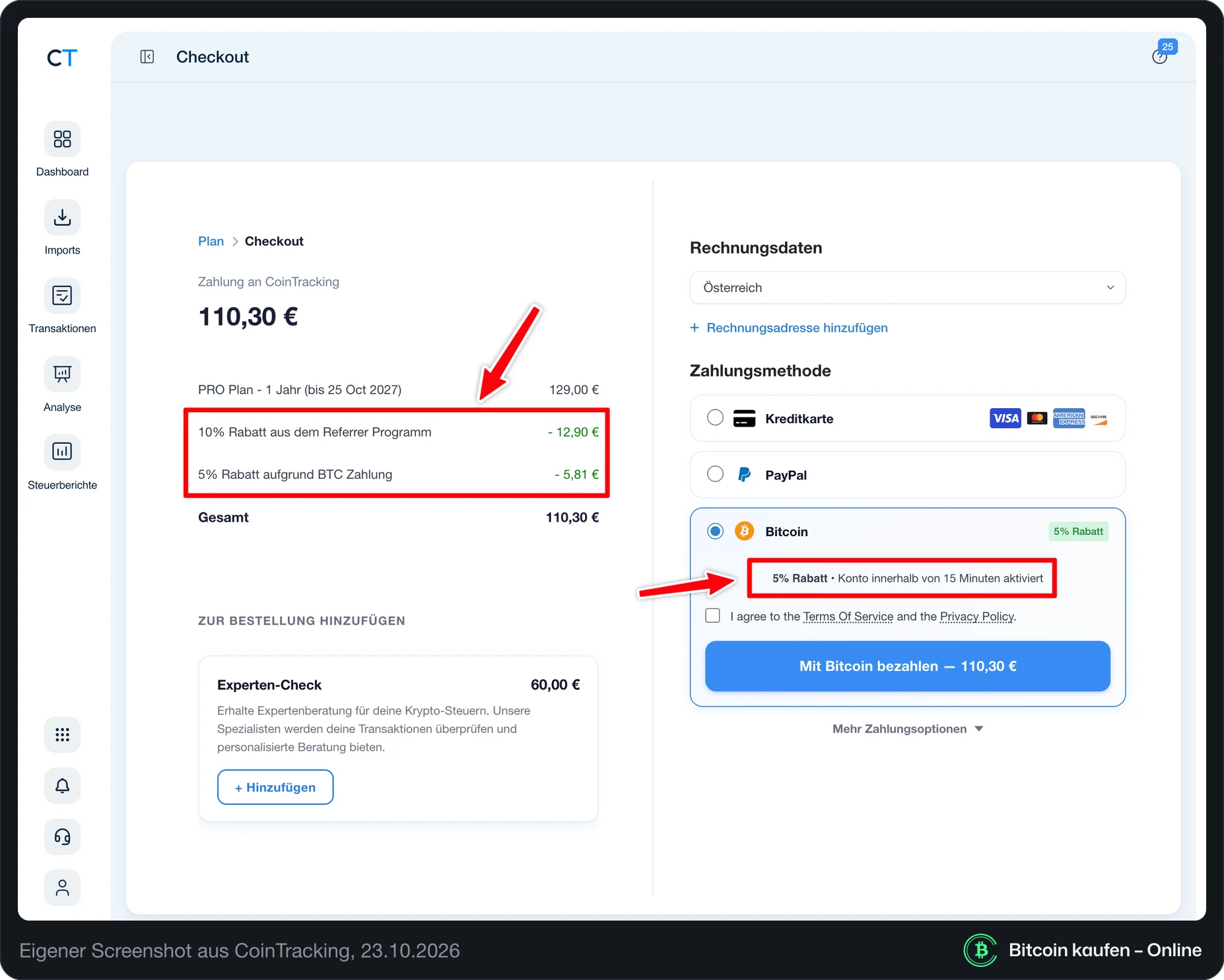Click the 5% Rabatt aufgrund BTC Zahlung line
This screenshot has width=1224, height=980.
[398, 474]
